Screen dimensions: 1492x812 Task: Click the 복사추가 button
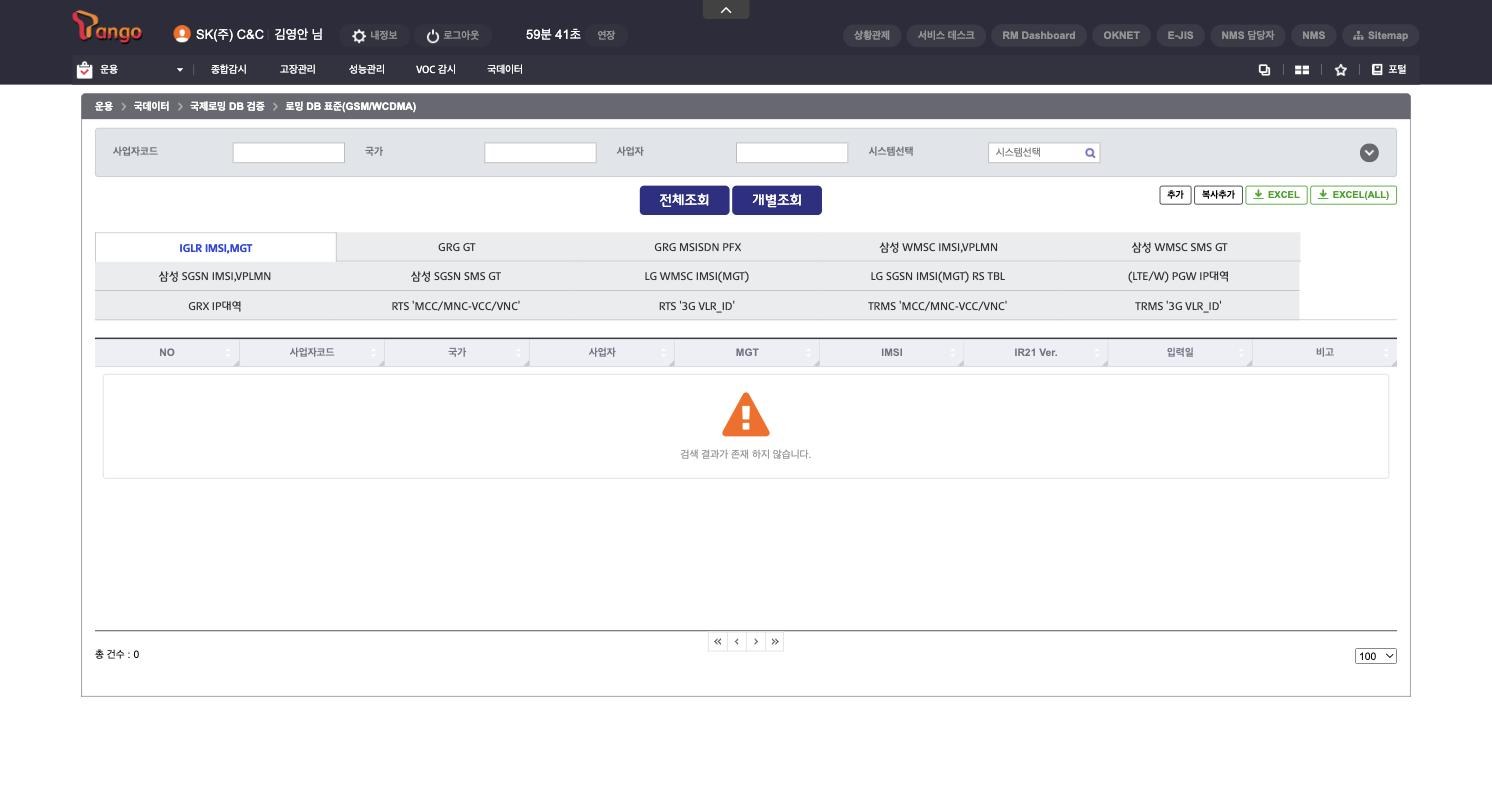(x=1218, y=195)
